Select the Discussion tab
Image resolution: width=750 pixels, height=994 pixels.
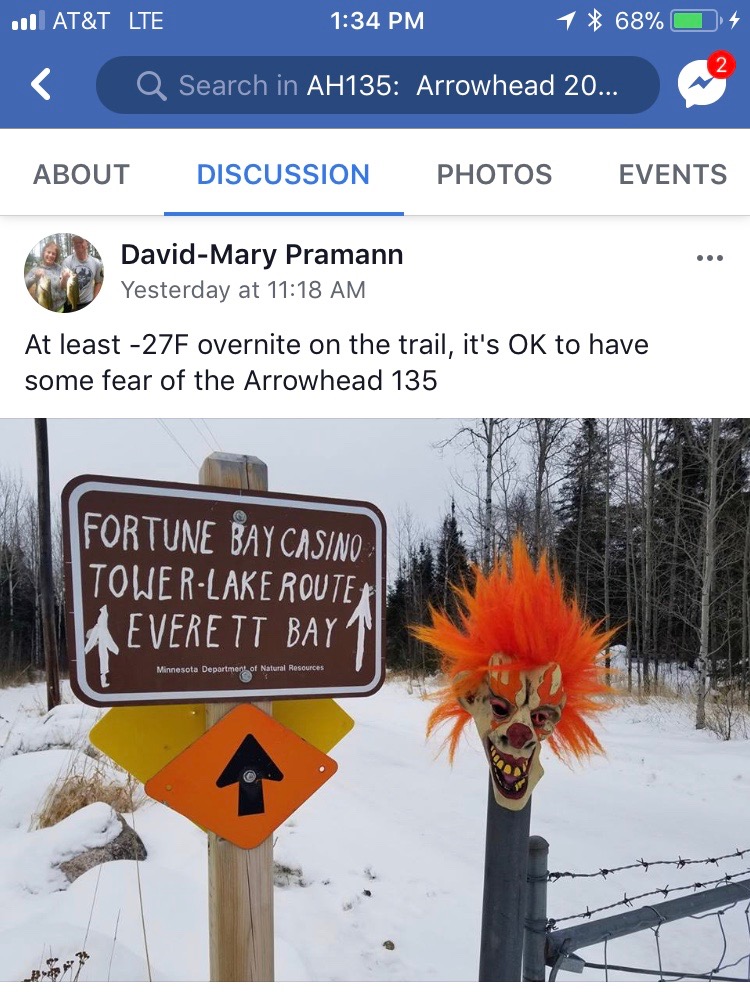[283, 174]
